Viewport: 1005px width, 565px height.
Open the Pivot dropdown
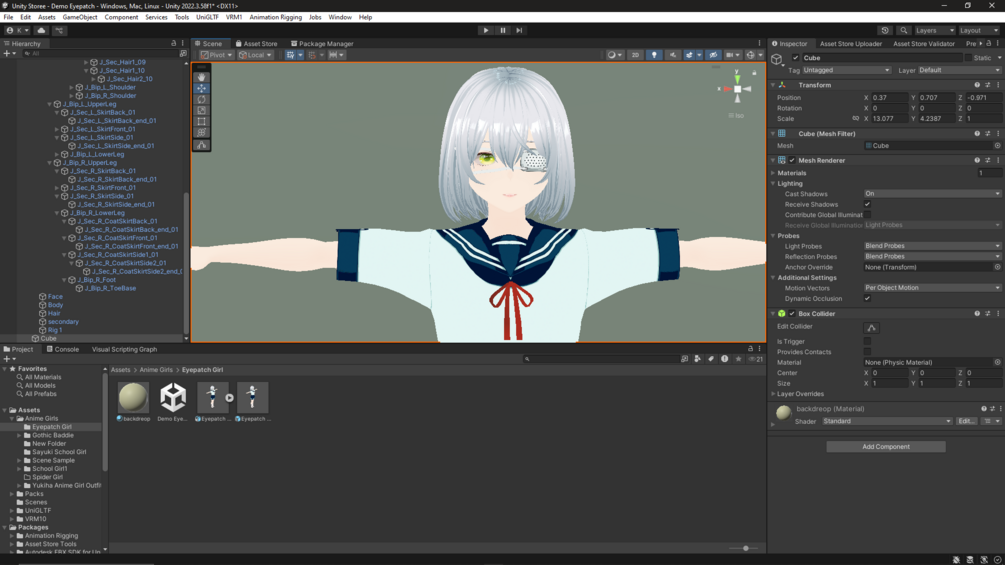216,55
